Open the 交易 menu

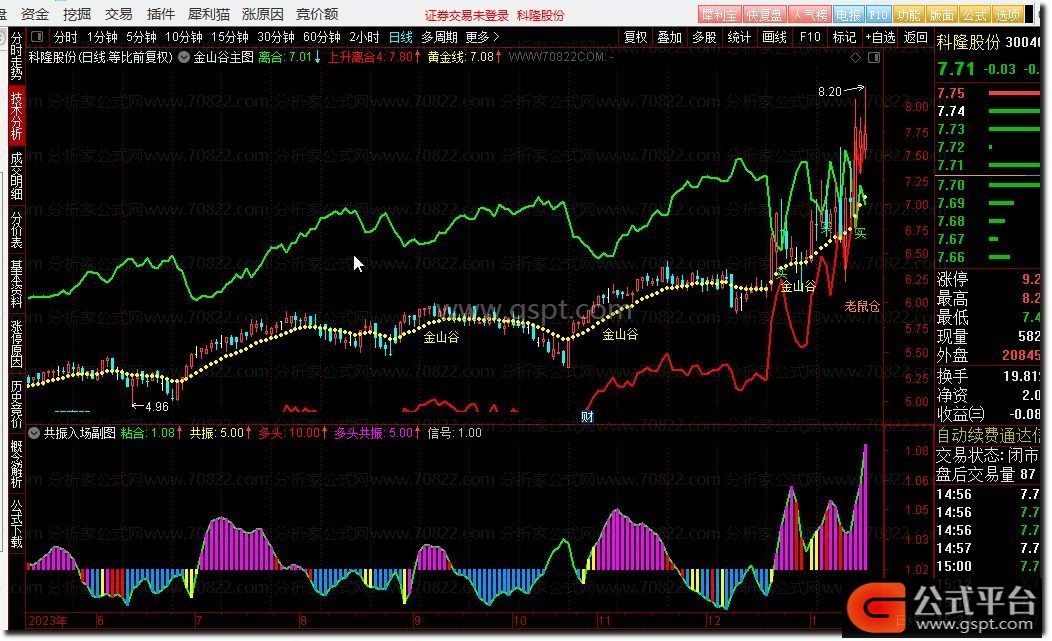[119, 14]
